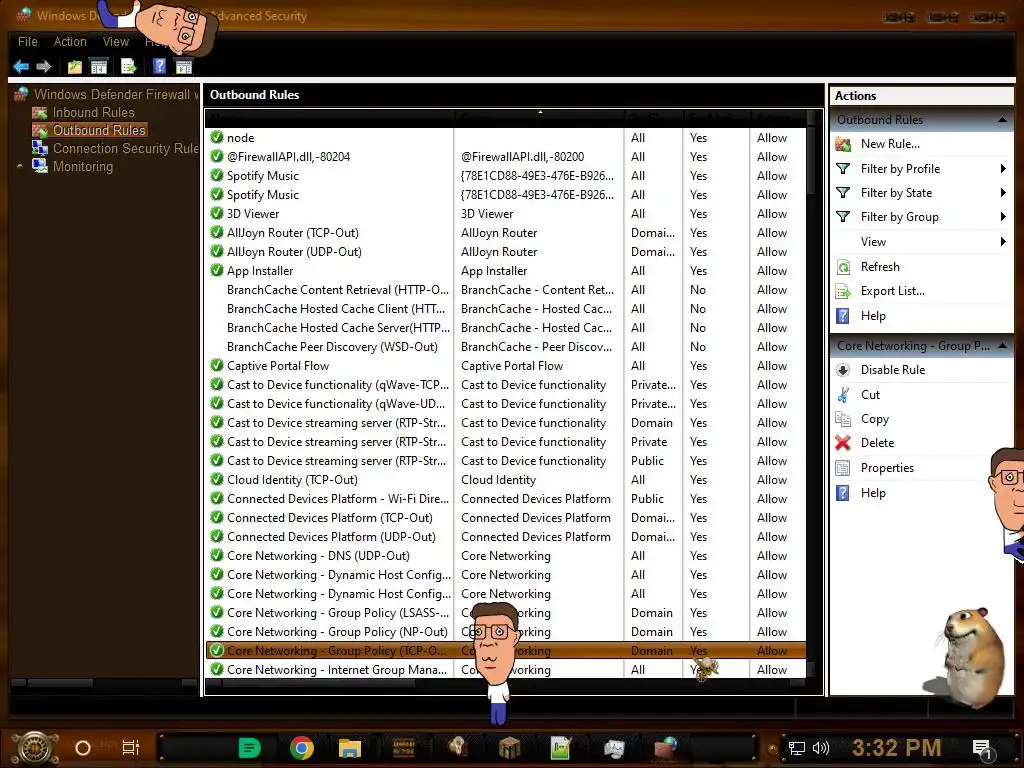
Task: Collapse the Core Networking - Group P... actions section
Action: click(1002, 345)
